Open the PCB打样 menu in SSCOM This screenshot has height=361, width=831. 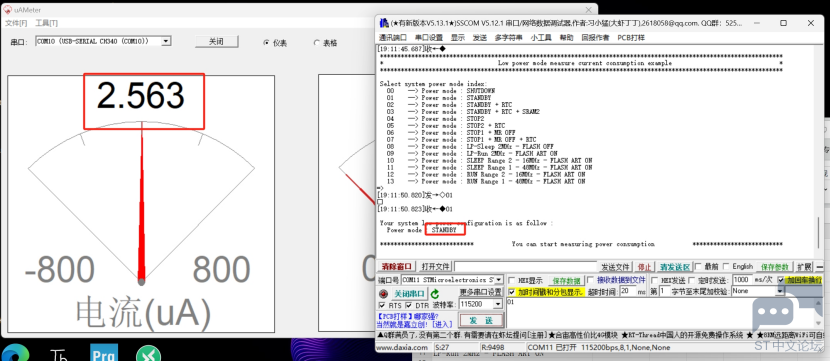pos(631,38)
